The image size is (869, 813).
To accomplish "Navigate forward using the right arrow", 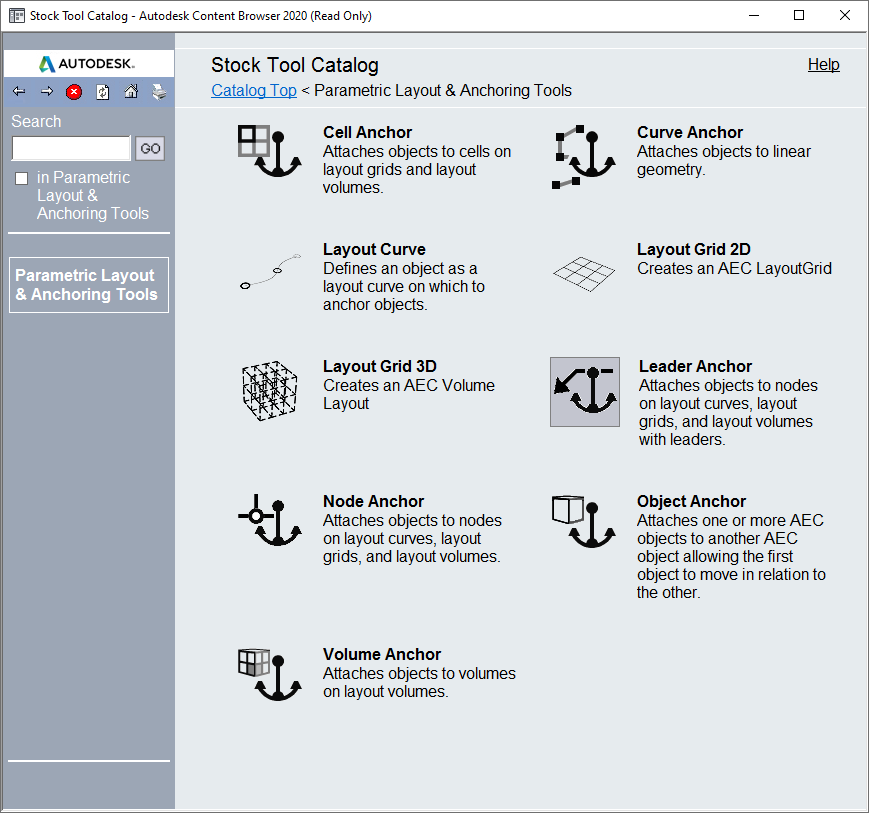I will click(x=46, y=91).
